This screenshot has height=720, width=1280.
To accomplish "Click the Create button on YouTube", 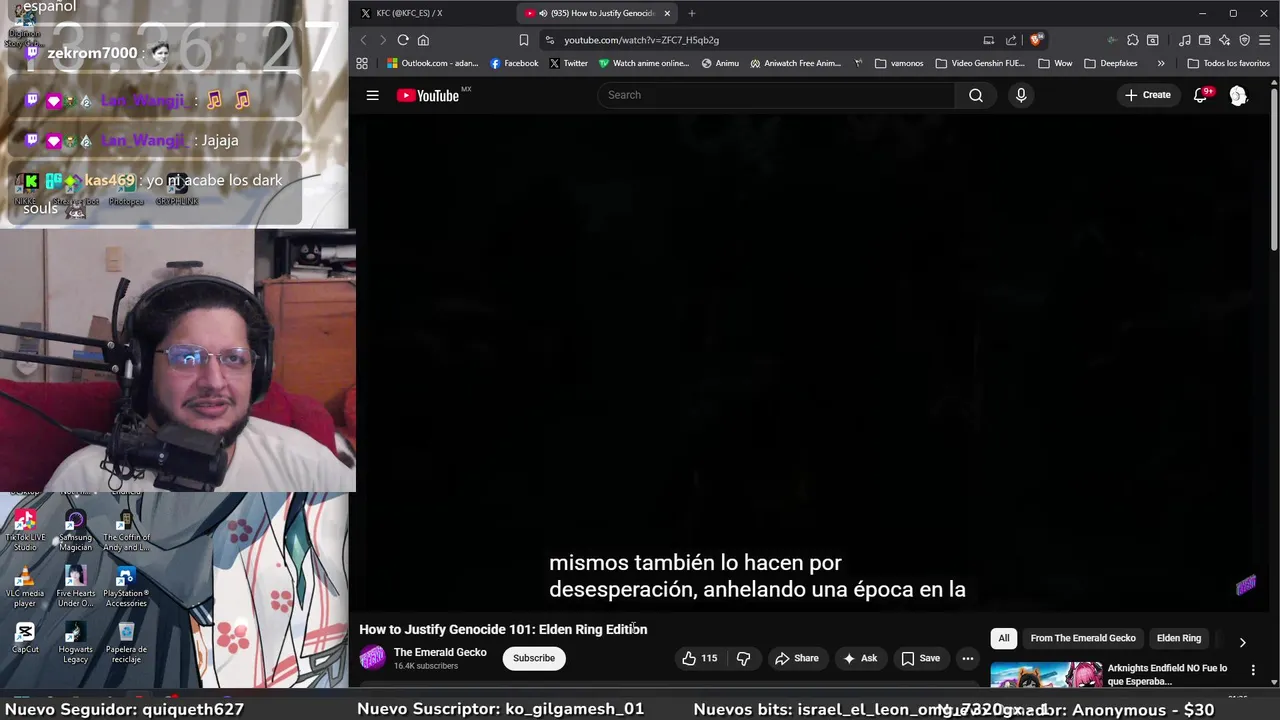I will (1148, 95).
